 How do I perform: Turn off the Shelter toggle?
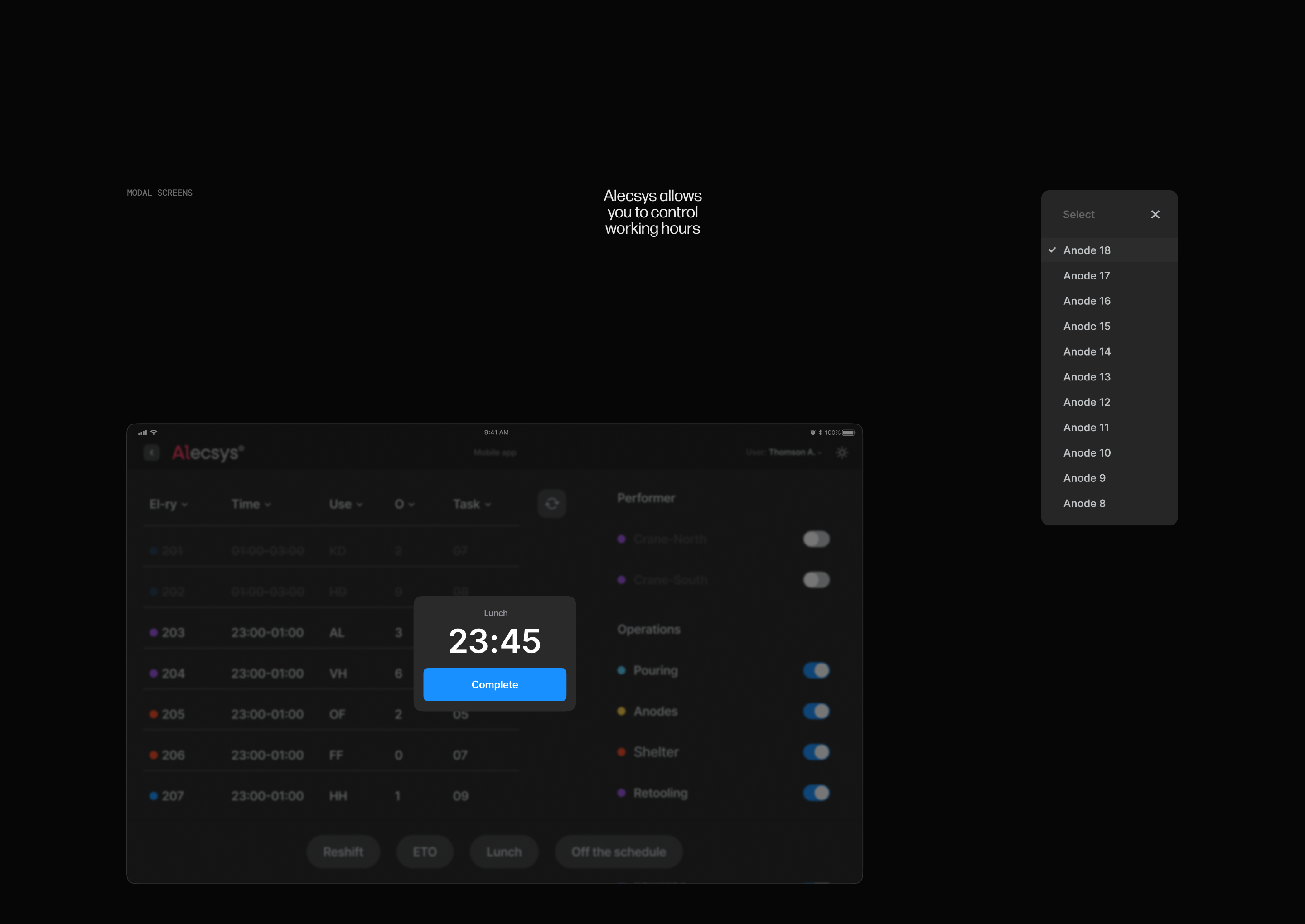tap(816, 752)
